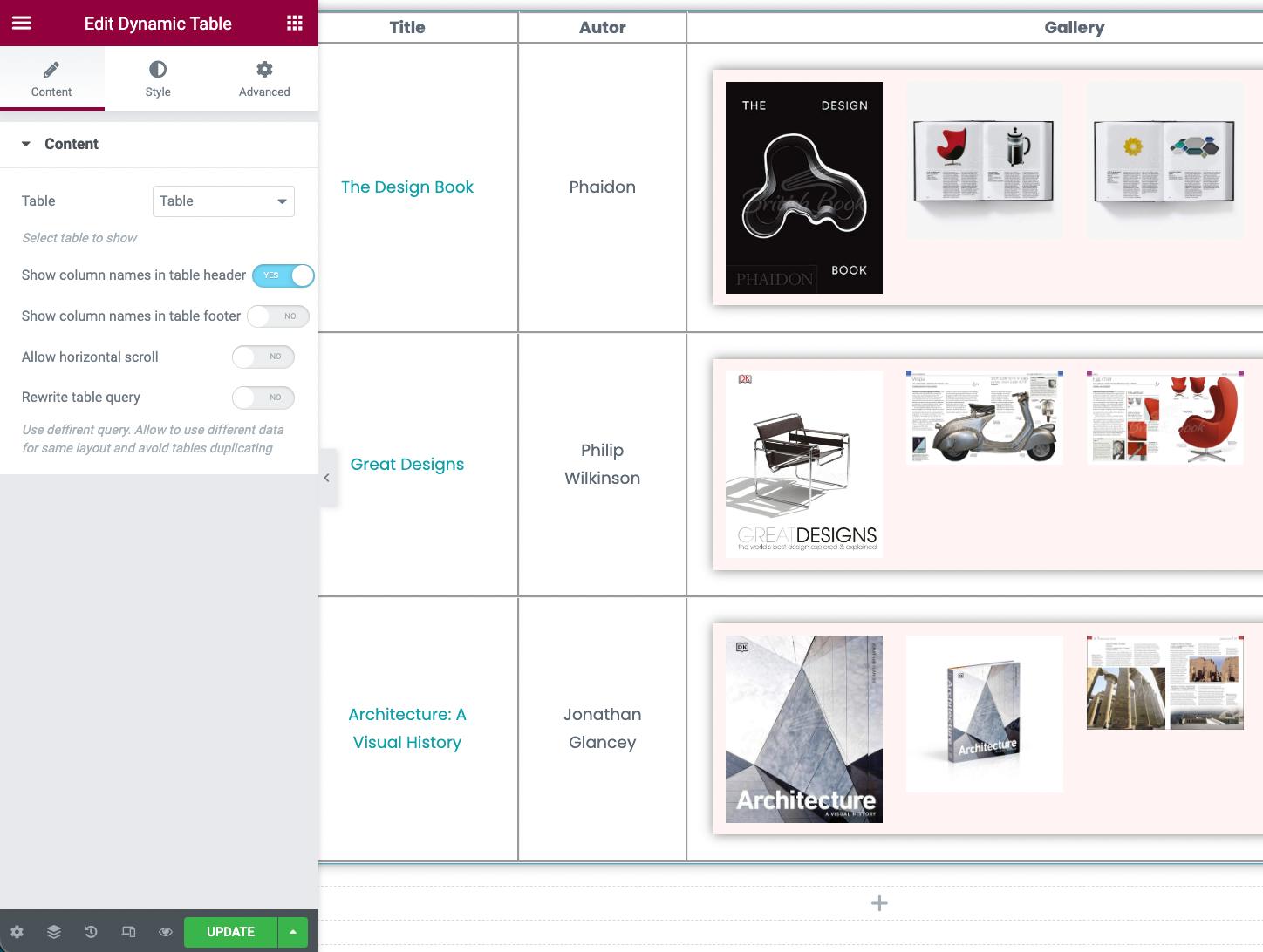The width and height of the screenshot is (1263, 952).
Task: Select the Phaidon author cell
Action: click(x=603, y=187)
